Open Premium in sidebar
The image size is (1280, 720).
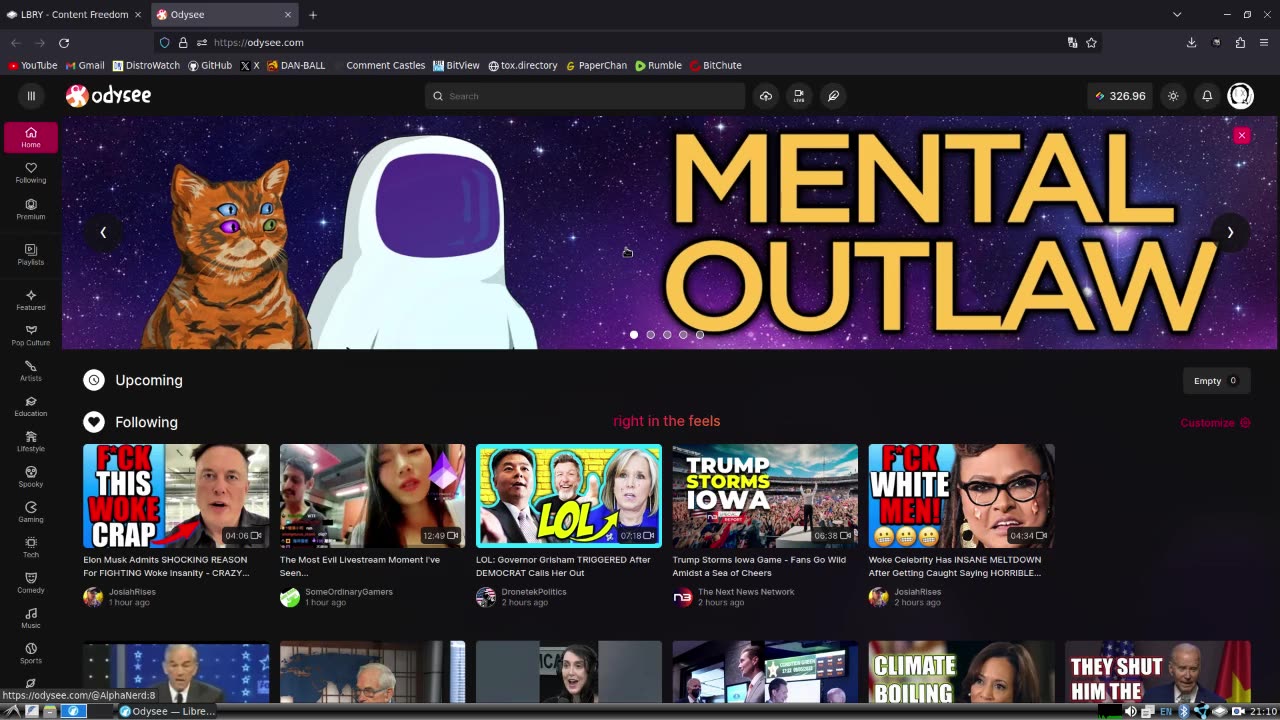(31, 209)
